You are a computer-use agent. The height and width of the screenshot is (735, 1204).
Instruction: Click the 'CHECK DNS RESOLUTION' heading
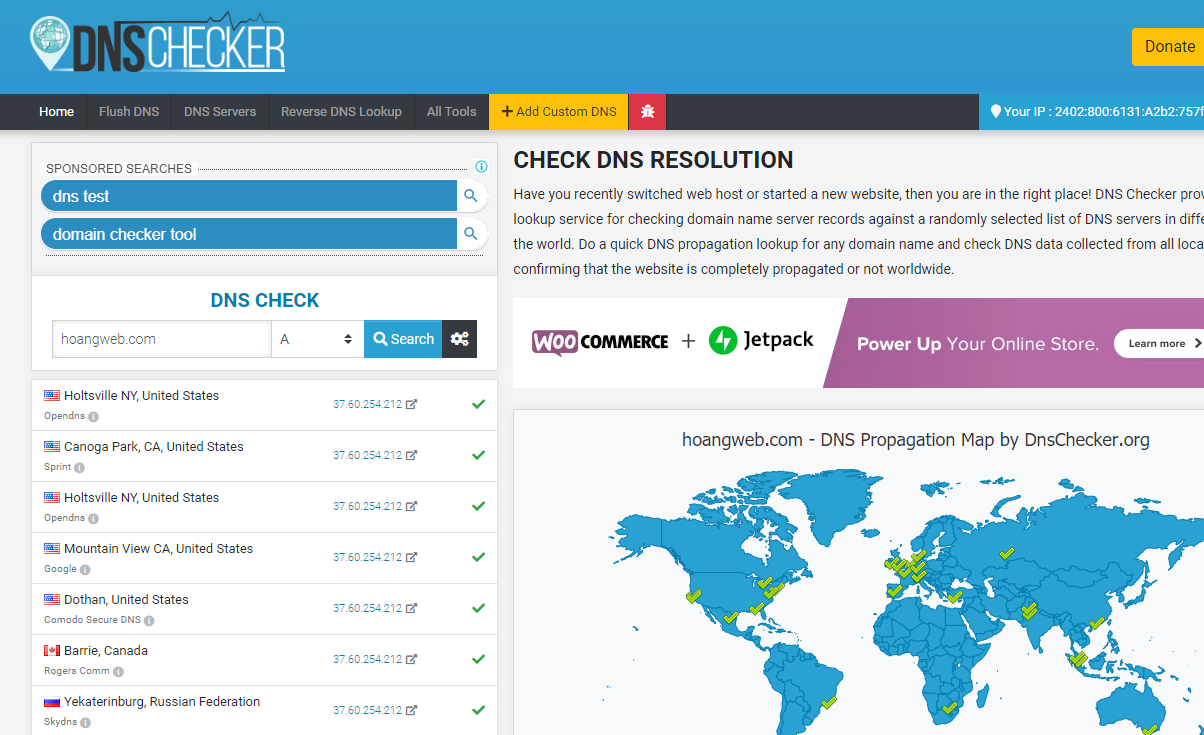tap(653, 160)
